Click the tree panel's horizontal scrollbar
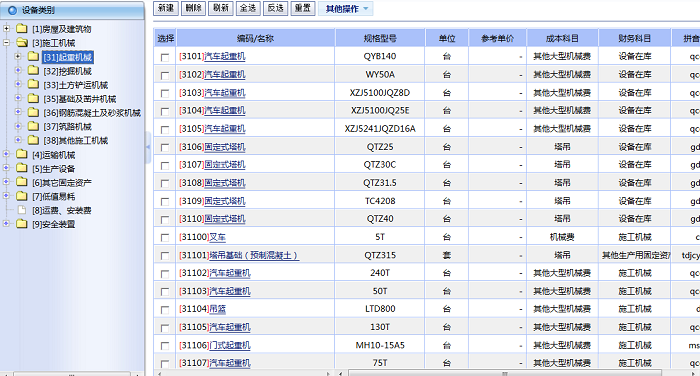This screenshot has width=700, height=376. 71,374
